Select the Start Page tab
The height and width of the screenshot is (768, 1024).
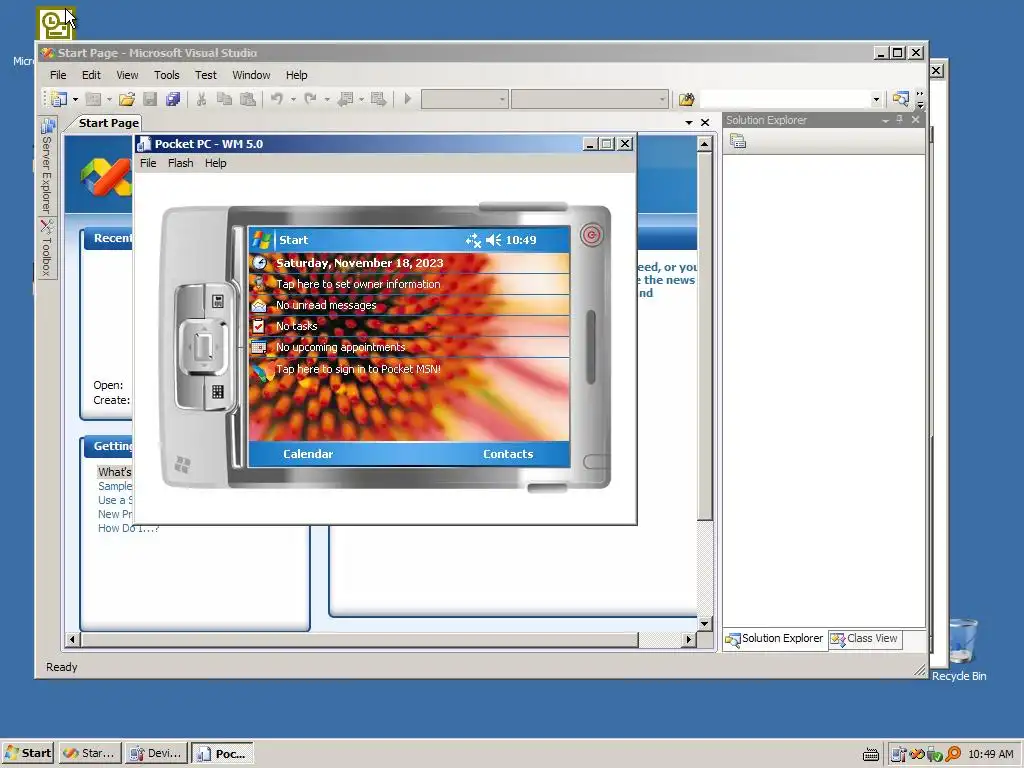(x=108, y=123)
